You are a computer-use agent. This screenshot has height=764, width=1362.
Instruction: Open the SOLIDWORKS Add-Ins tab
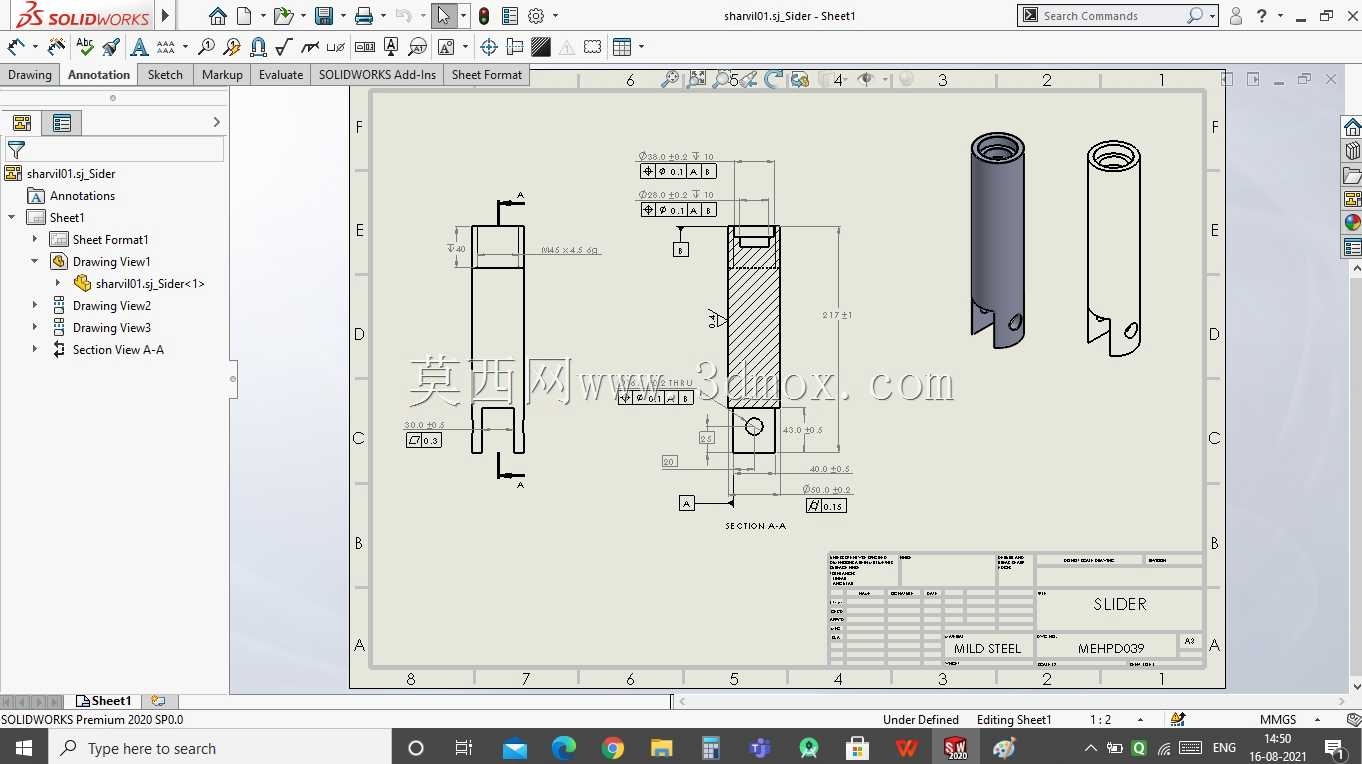378,75
